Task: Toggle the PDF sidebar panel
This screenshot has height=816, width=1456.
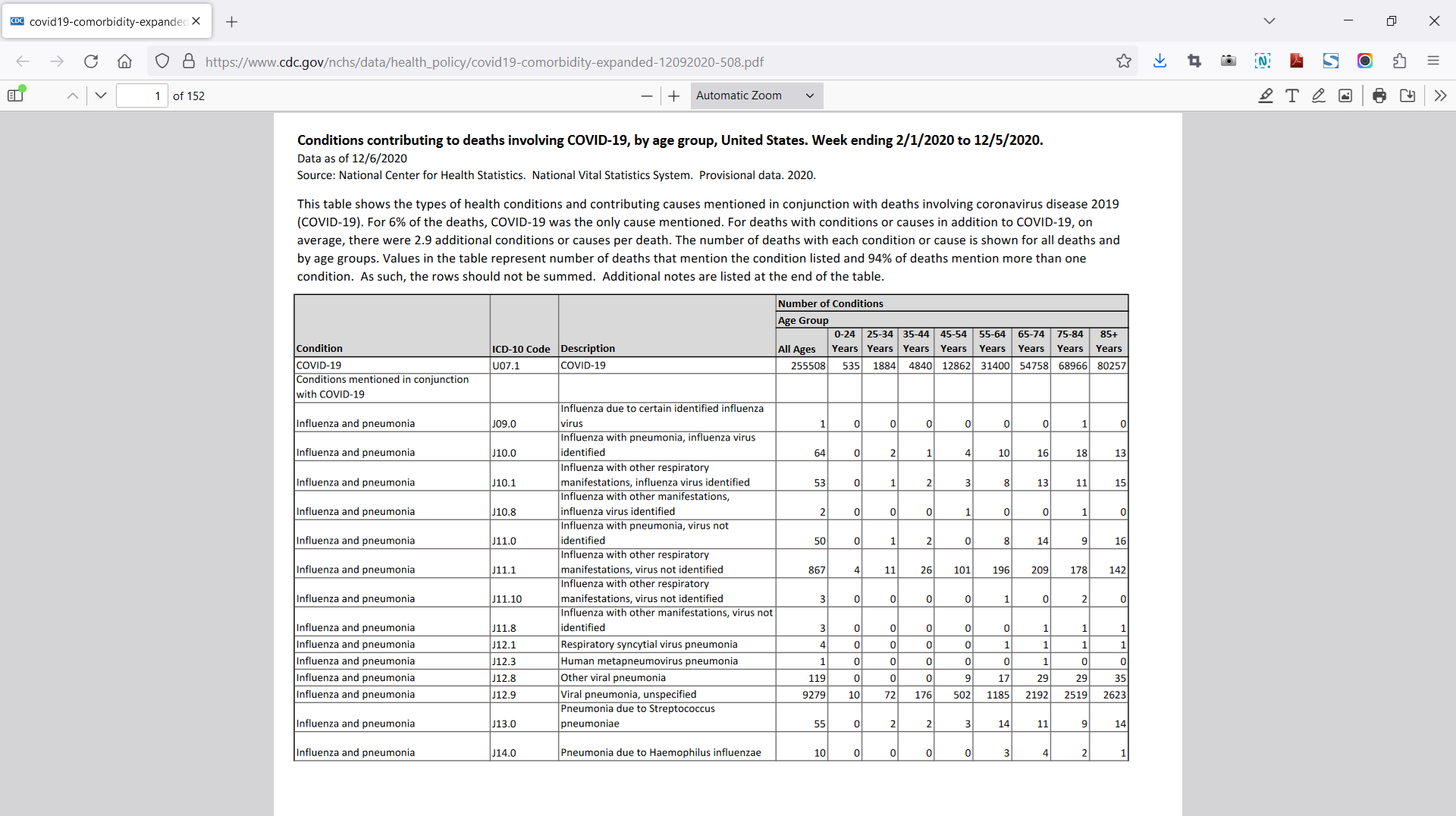Action: [16, 95]
